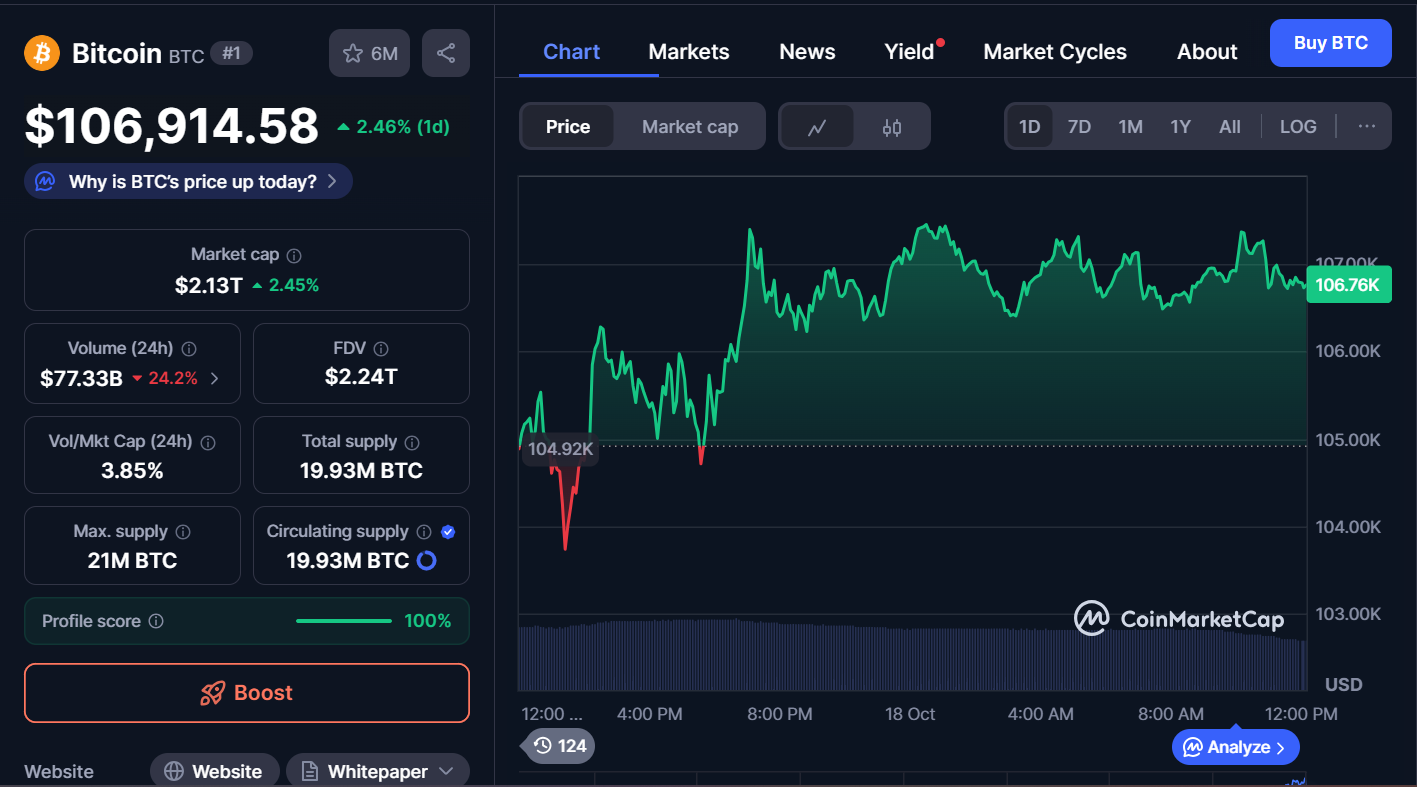This screenshot has height=787, width=1417.
Task: Click the circulating supply verified badge
Action: [x=448, y=532]
